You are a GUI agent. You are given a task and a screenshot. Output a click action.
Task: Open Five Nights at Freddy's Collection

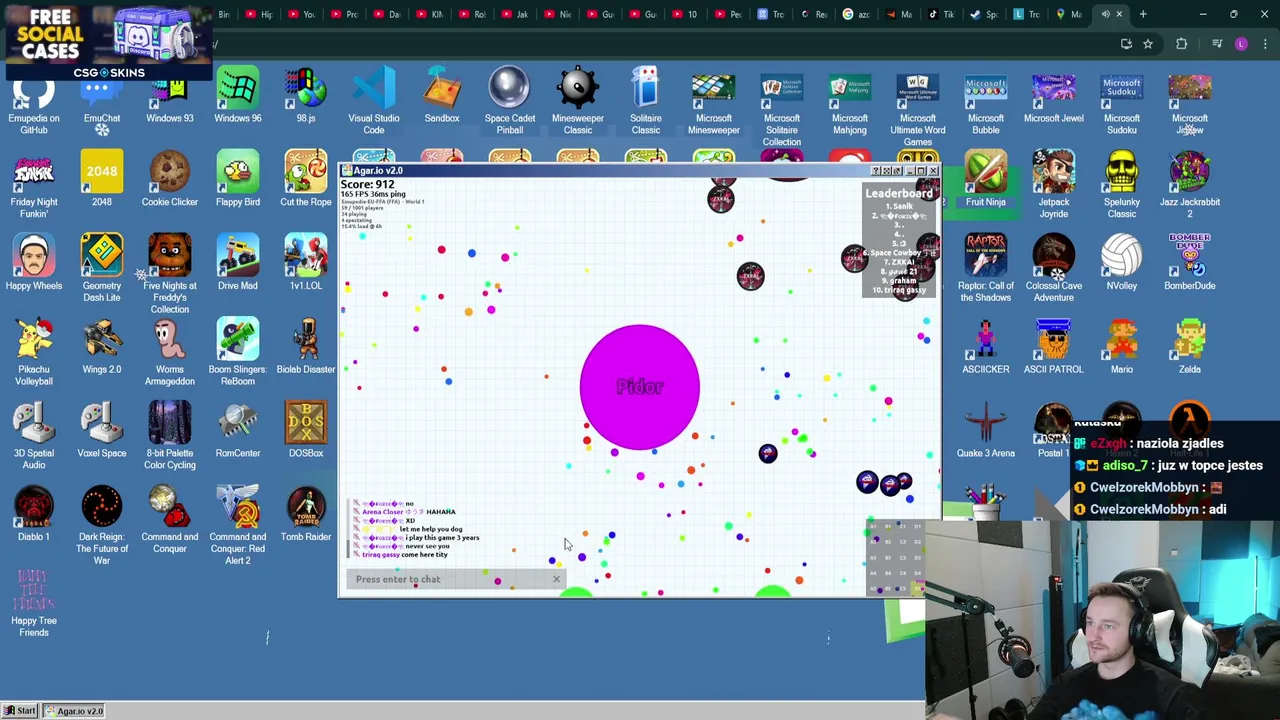point(170,275)
